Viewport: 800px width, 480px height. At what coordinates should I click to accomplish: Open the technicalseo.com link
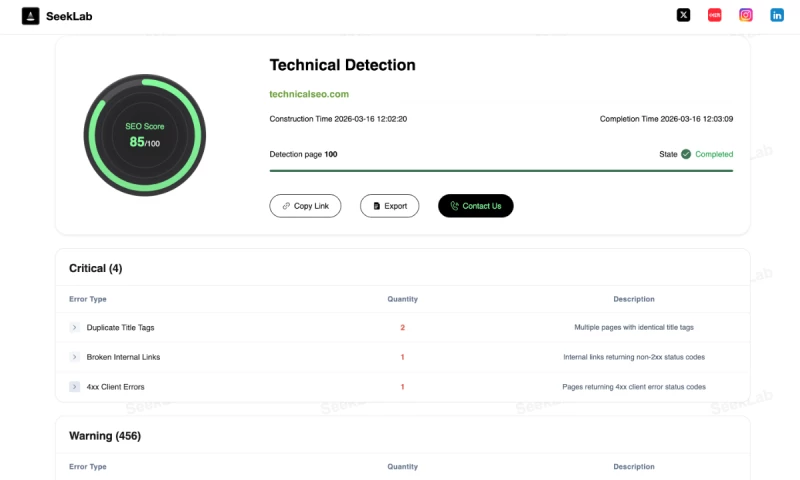point(309,94)
